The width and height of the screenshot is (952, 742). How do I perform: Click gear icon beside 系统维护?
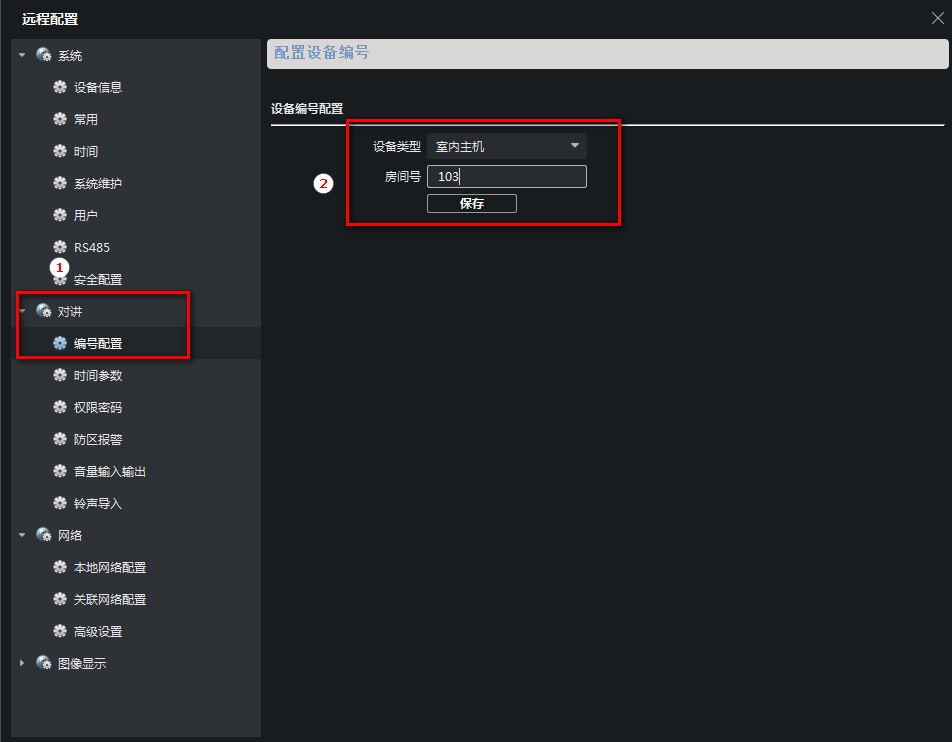pyautogui.click(x=60, y=183)
